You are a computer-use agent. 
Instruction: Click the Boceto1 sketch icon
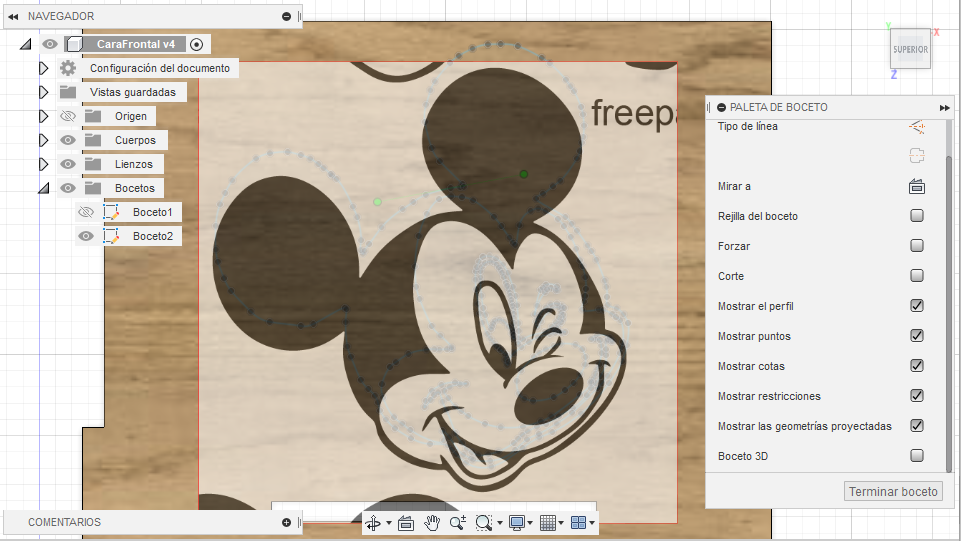[x=111, y=212]
